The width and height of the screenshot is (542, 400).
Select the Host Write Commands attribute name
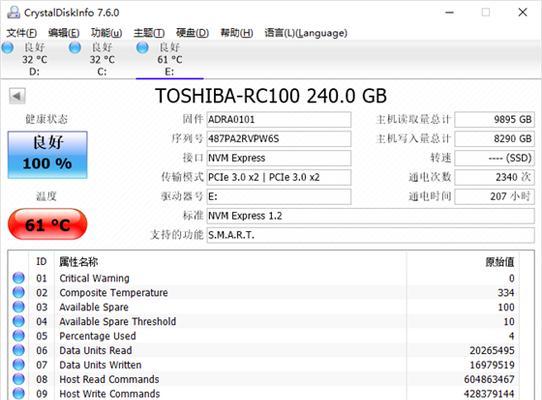pyautogui.click(x=110, y=394)
